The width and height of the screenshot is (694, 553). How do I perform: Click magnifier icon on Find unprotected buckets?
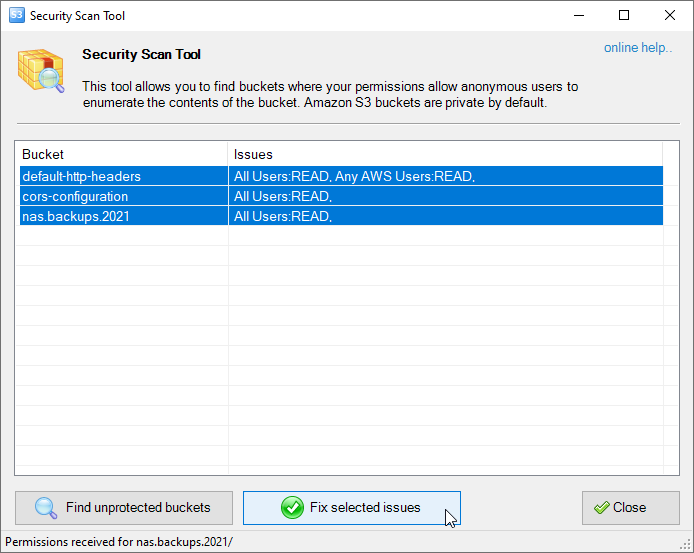pyautogui.click(x=46, y=508)
